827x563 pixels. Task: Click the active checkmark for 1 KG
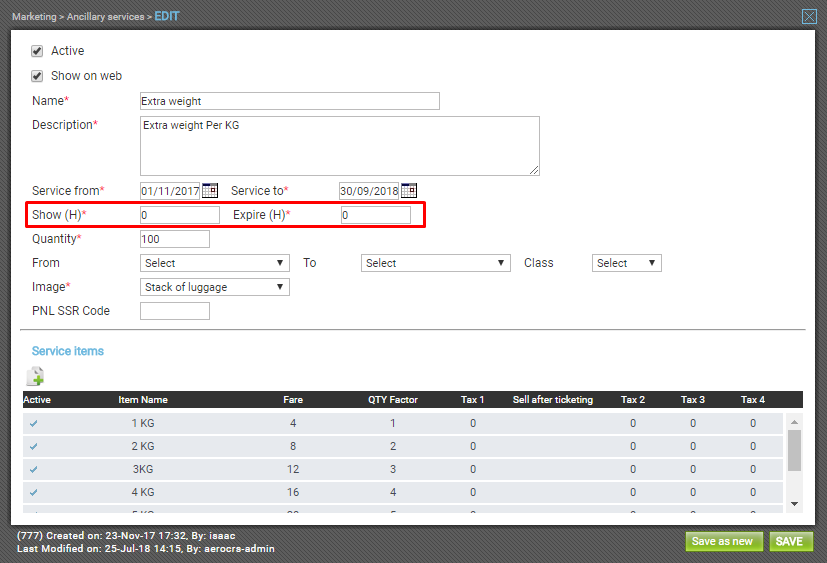coord(34,423)
